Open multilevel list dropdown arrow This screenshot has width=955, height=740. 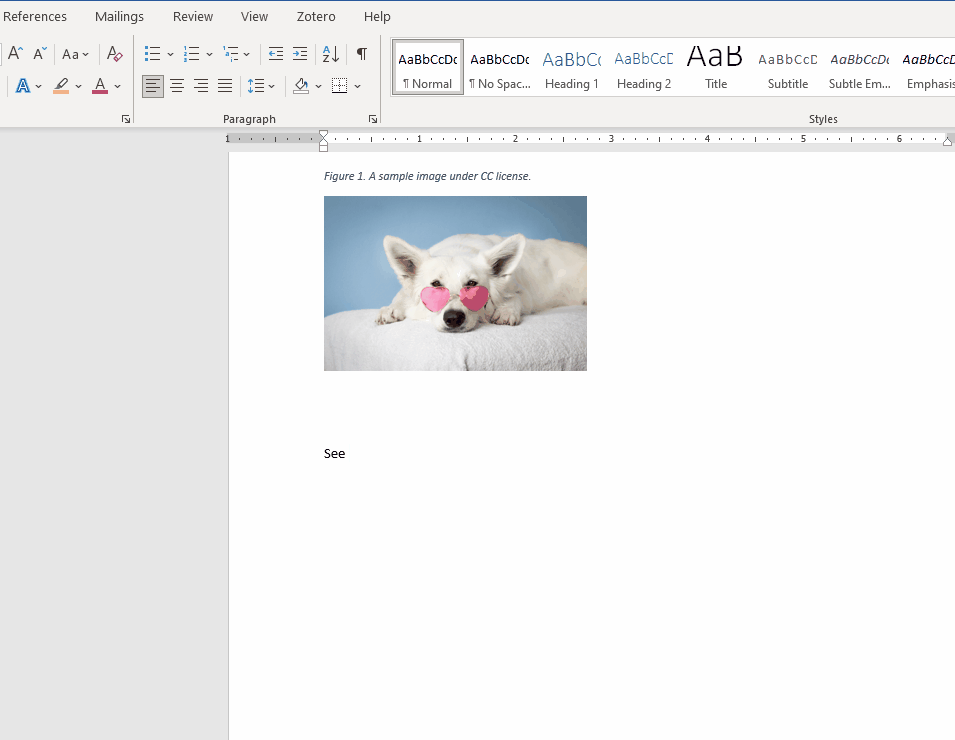[x=247, y=54]
